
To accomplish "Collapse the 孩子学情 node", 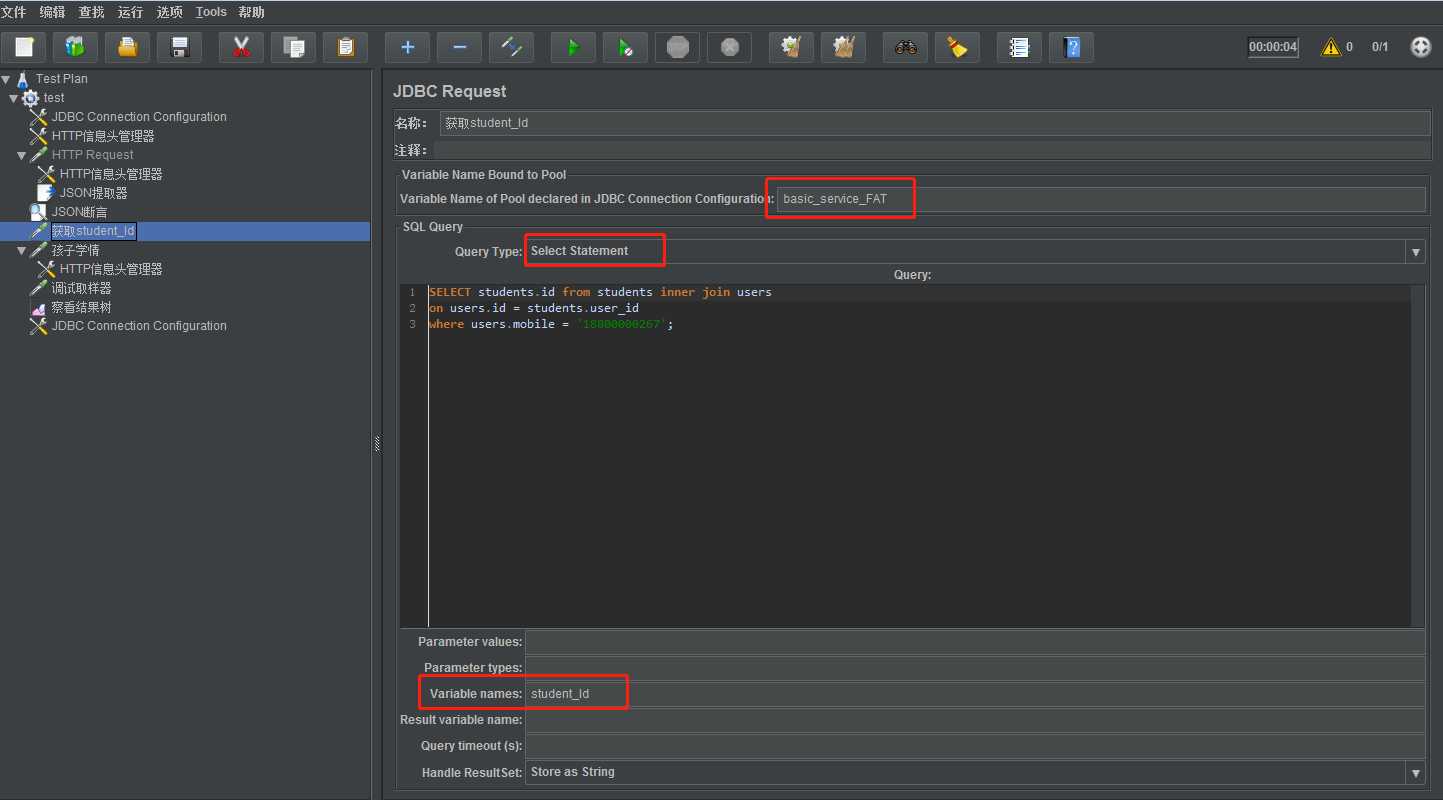I will point(22,250).
